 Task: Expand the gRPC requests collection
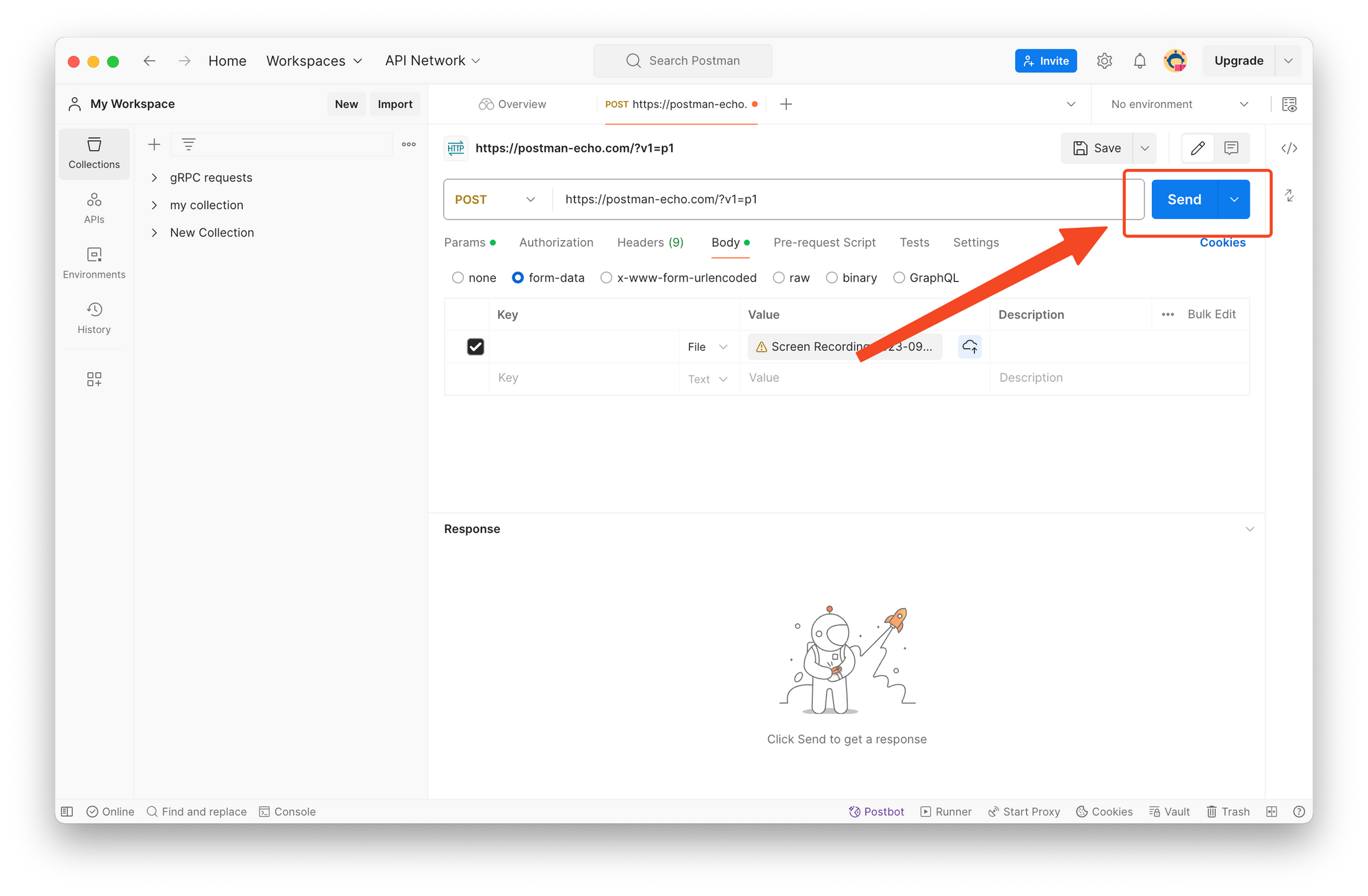(x=155, y=178)
